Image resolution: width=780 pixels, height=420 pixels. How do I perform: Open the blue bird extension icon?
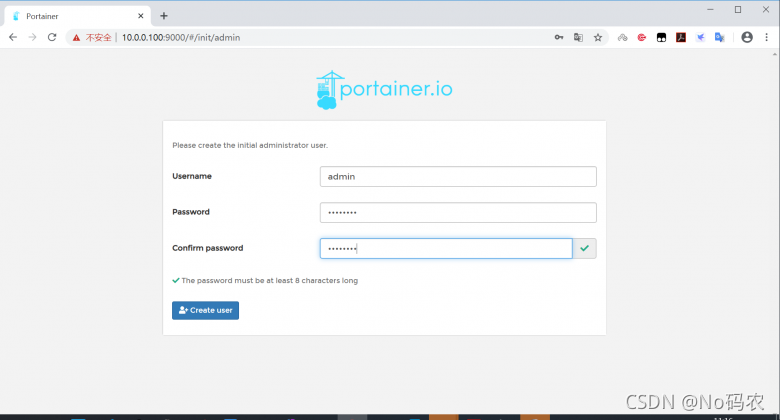700,37
